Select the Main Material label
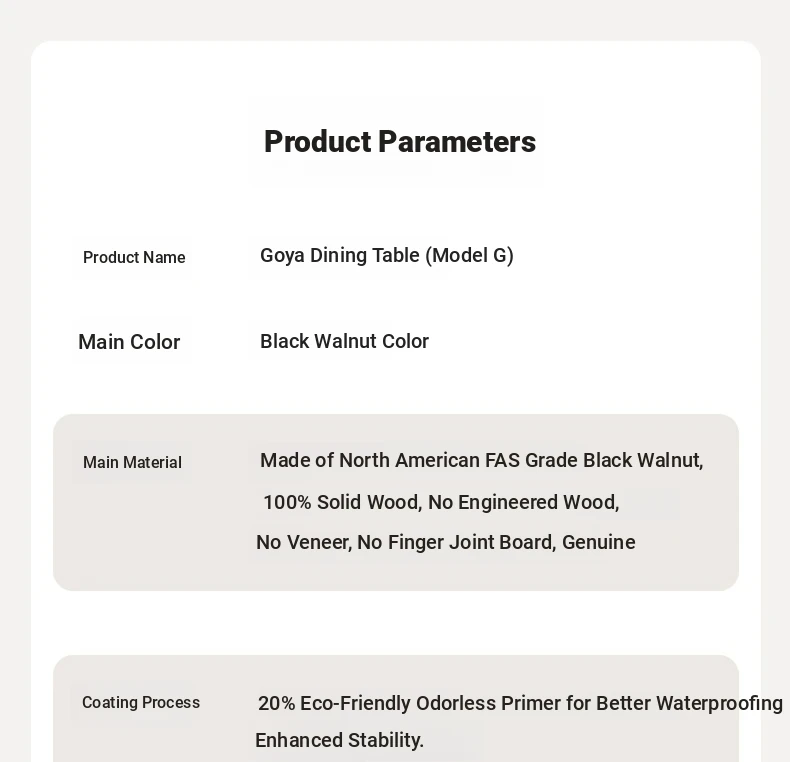The height and width of the screenshot is (762, 790). [x=132, y=462]
